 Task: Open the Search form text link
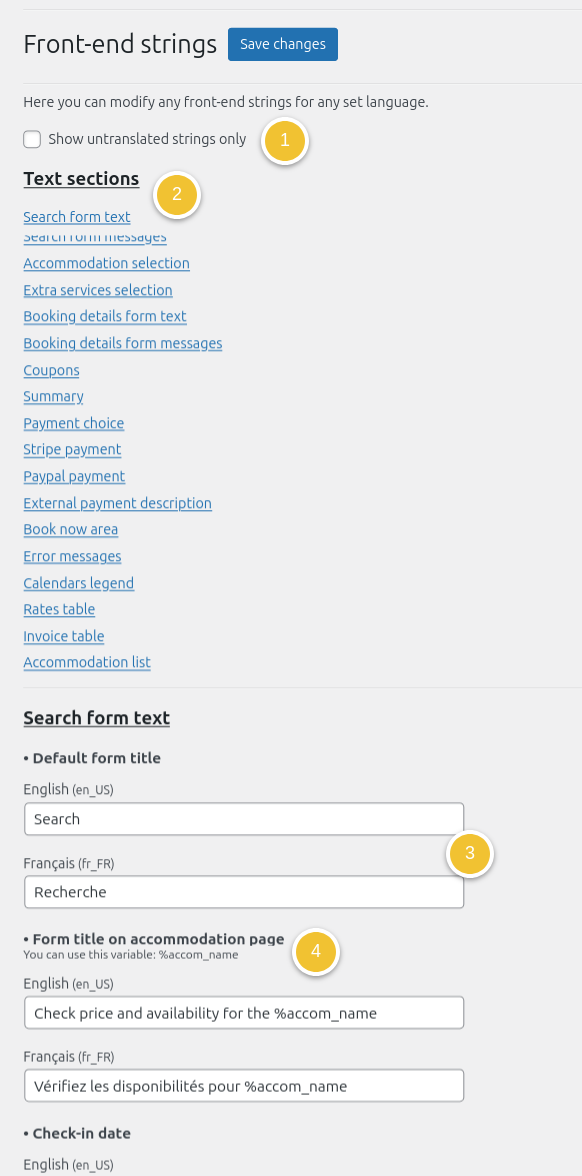click(76, 217)
